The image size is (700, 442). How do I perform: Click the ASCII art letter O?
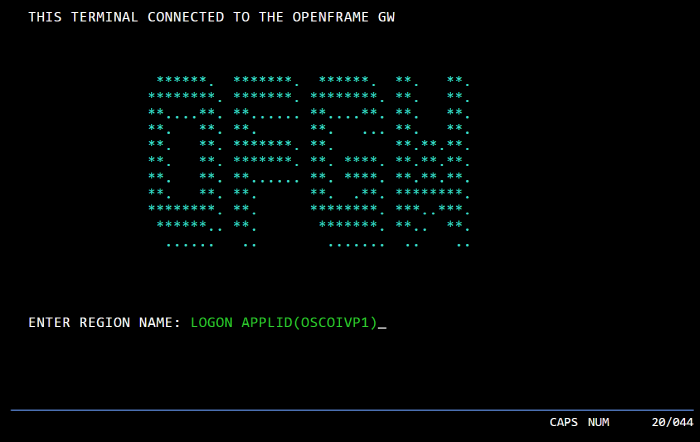point(183,159)
